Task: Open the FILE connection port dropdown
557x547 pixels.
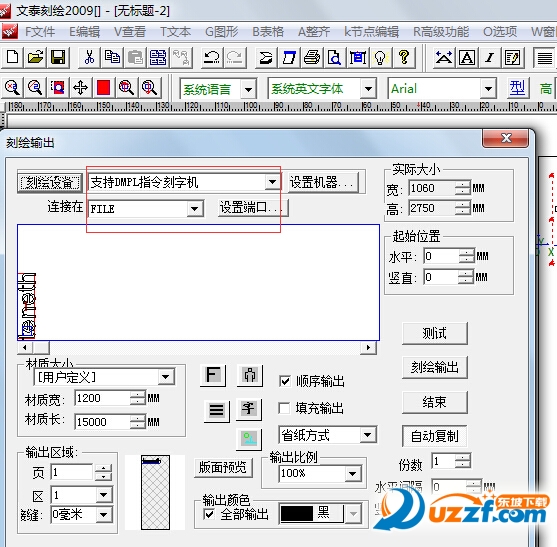Action: point(195,208)
